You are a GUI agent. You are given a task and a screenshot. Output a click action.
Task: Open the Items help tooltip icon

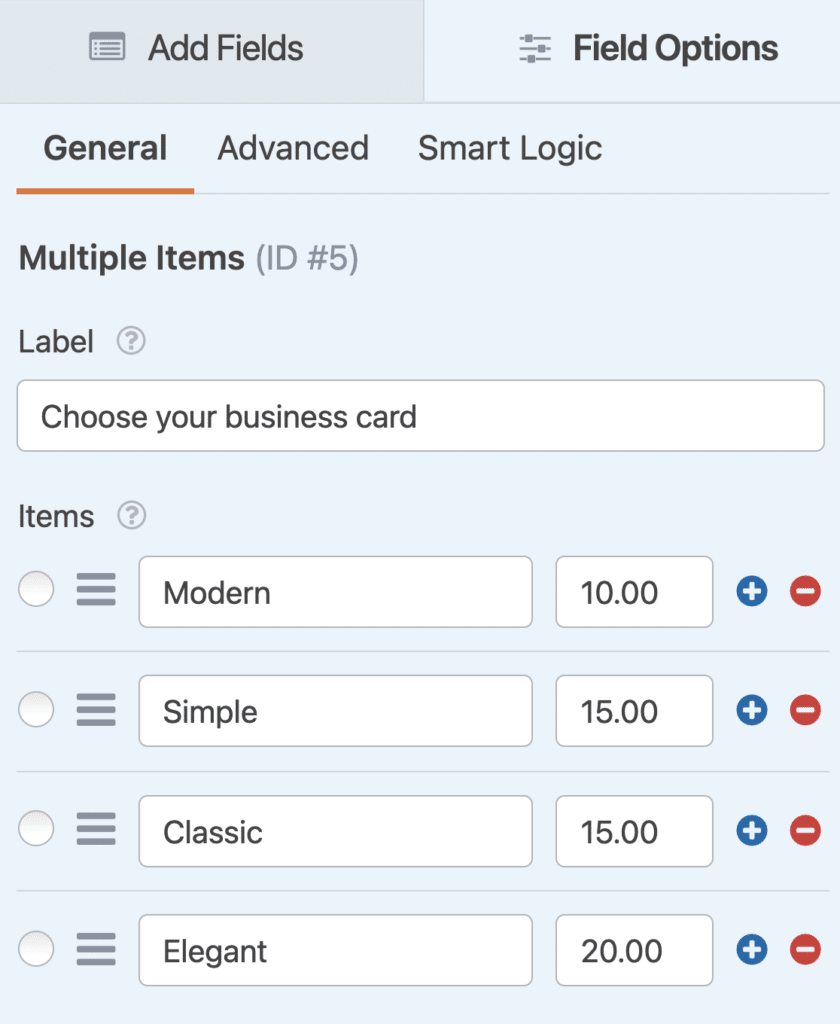tap(130, 517)
